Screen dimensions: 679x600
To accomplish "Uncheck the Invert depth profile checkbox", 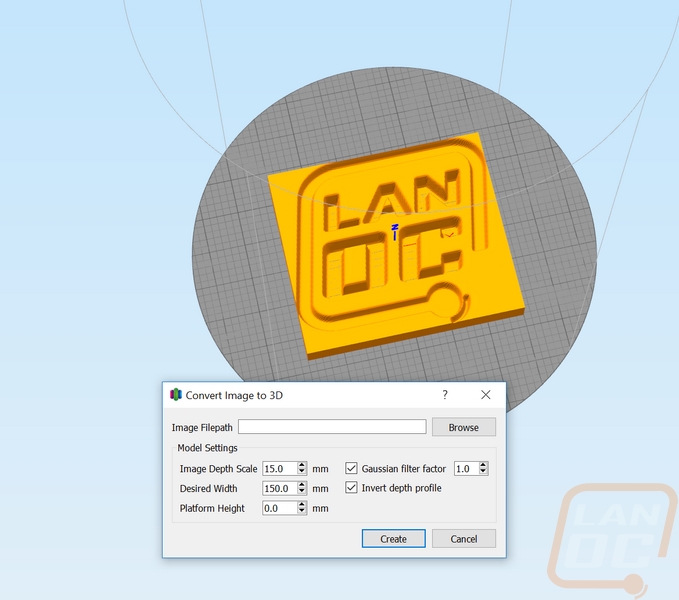I will tap(351, 488).
